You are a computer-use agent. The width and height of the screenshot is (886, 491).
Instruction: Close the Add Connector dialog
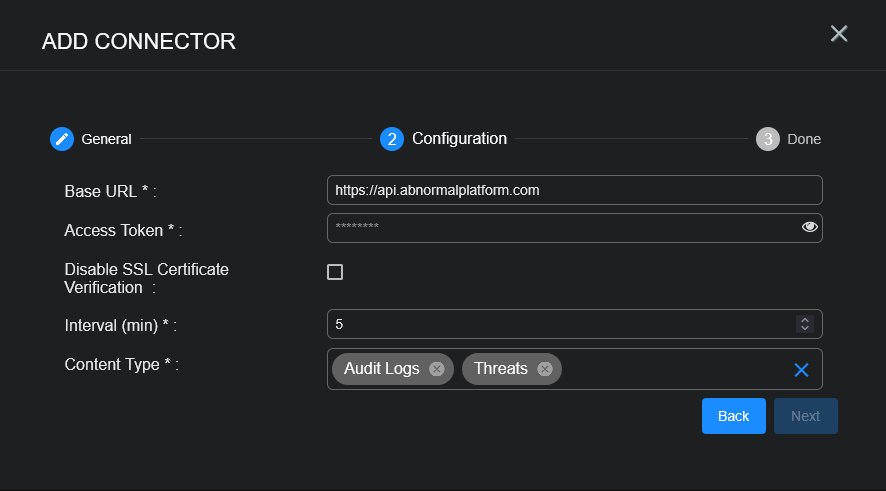tap(839, 34)
